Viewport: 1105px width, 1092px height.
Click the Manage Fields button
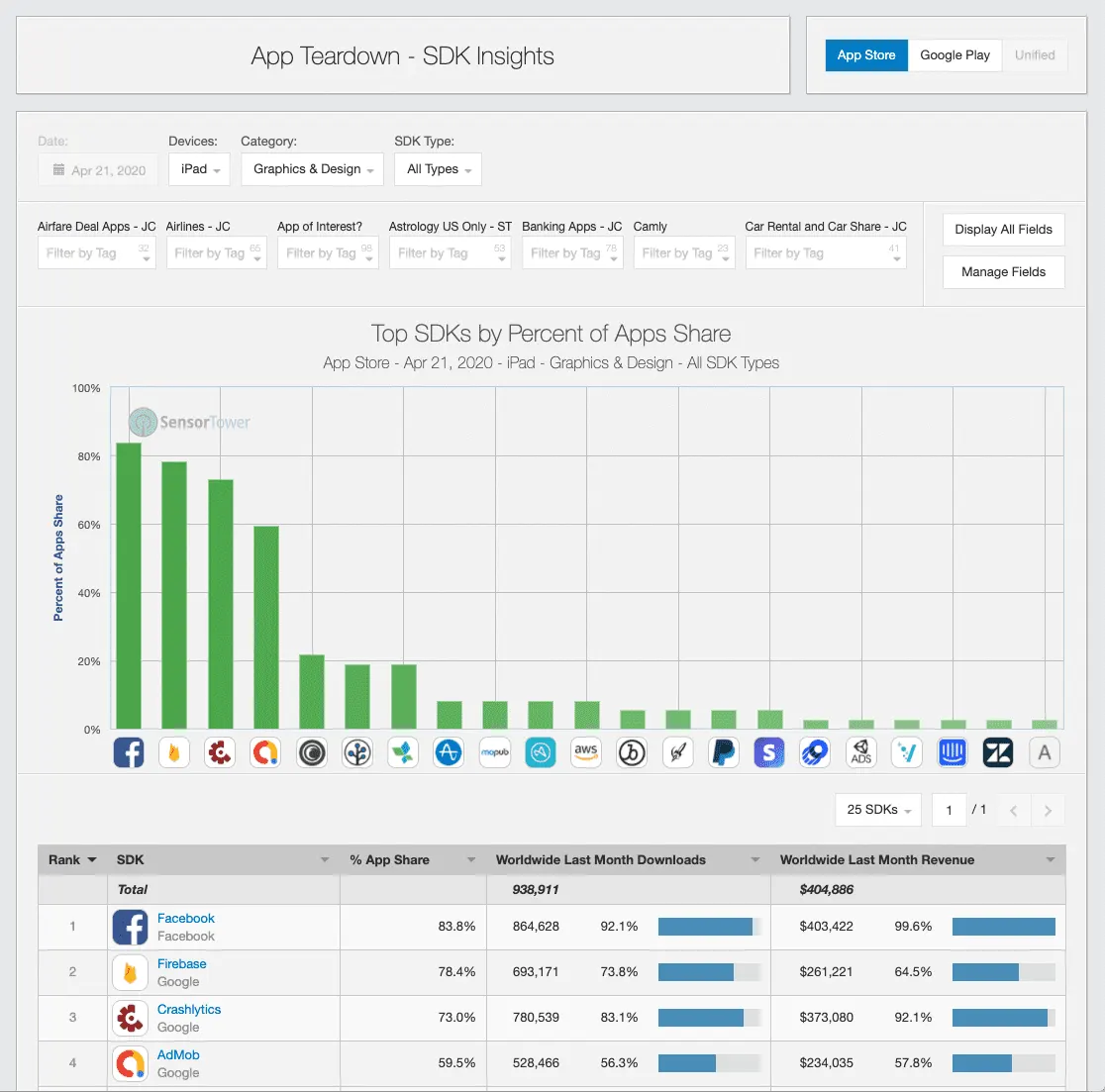pos(1004,272)
